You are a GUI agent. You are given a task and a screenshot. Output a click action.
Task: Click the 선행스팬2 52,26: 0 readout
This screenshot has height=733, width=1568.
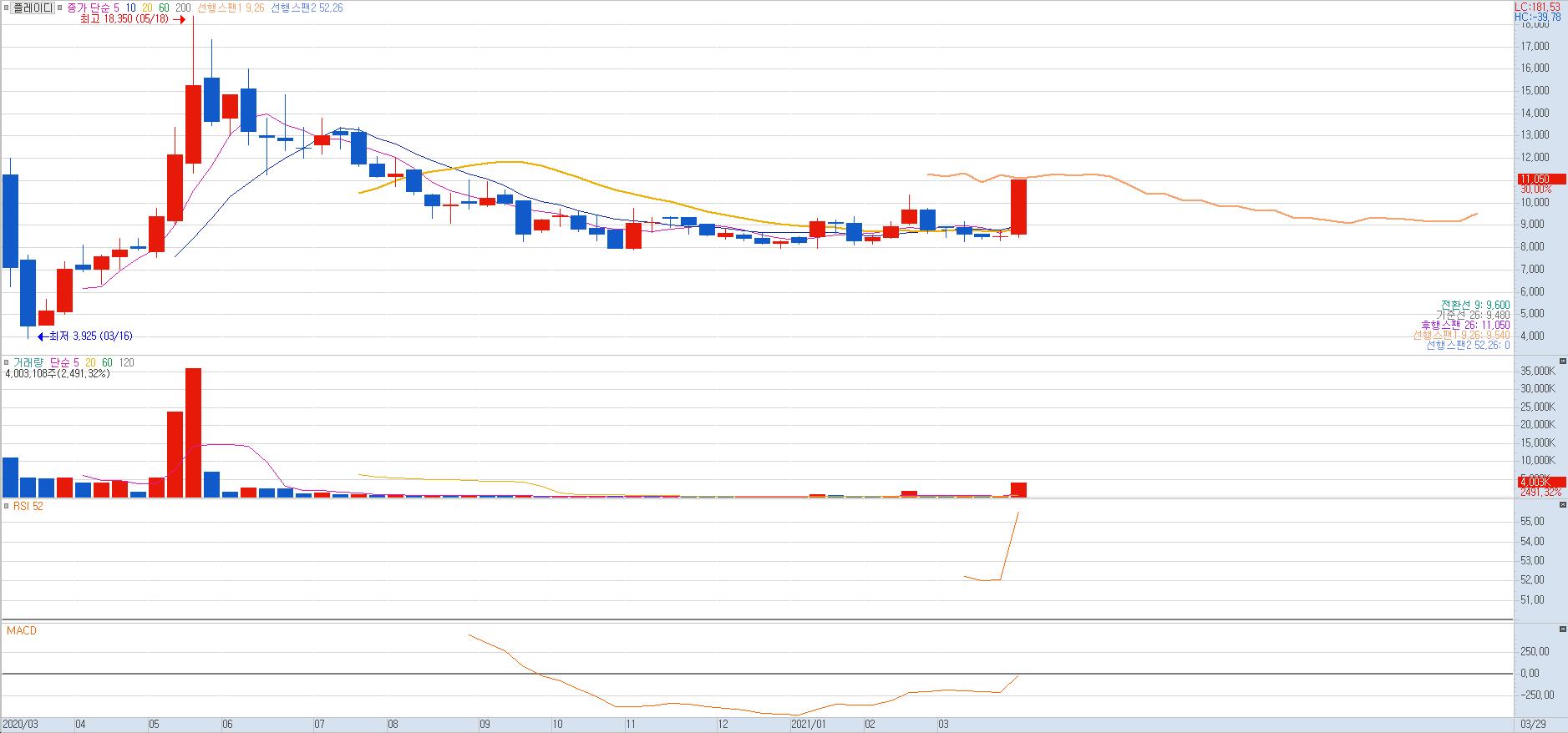point(1468,345)
